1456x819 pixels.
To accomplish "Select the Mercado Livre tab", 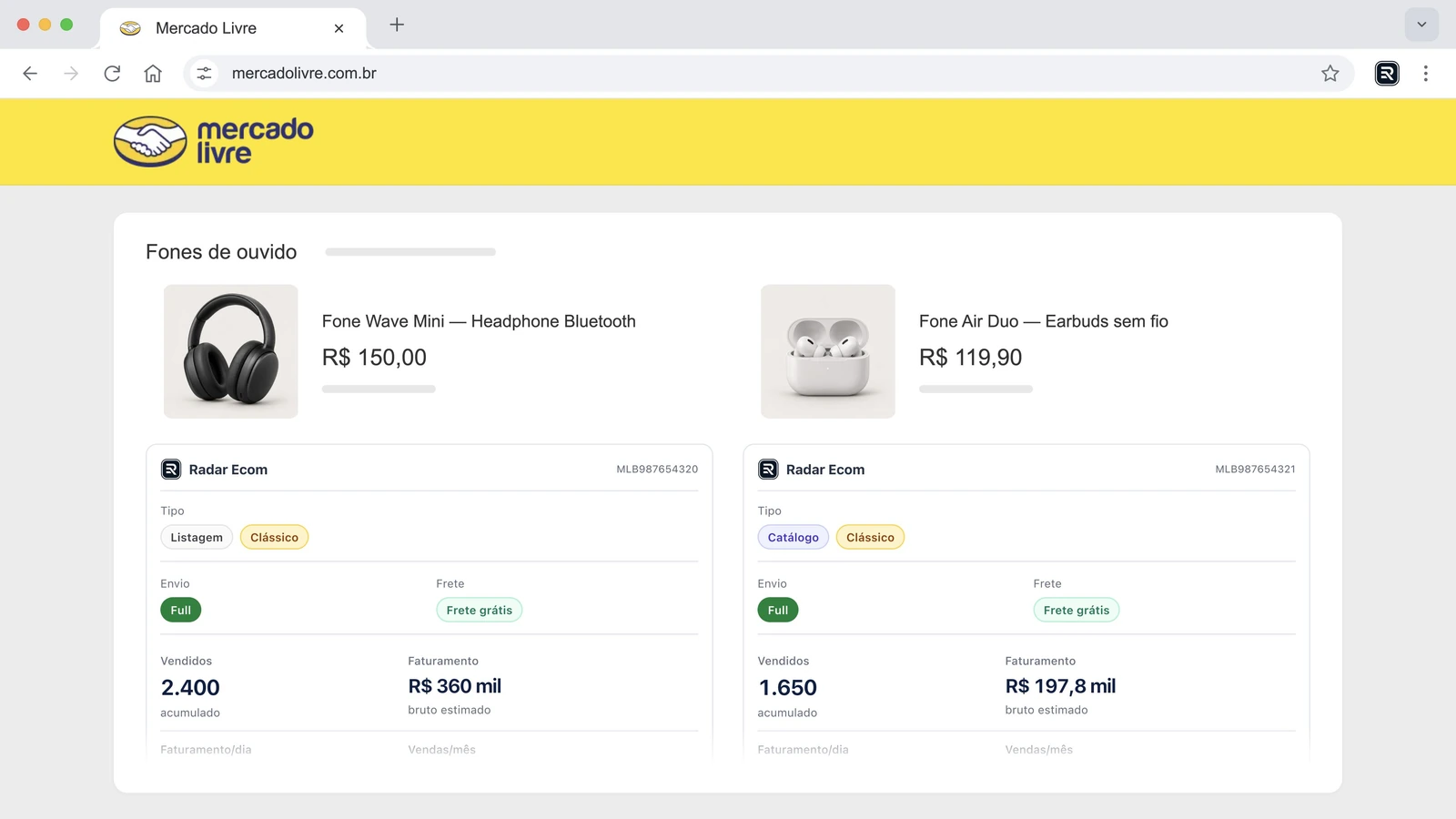I will click(x=233, y=28).
